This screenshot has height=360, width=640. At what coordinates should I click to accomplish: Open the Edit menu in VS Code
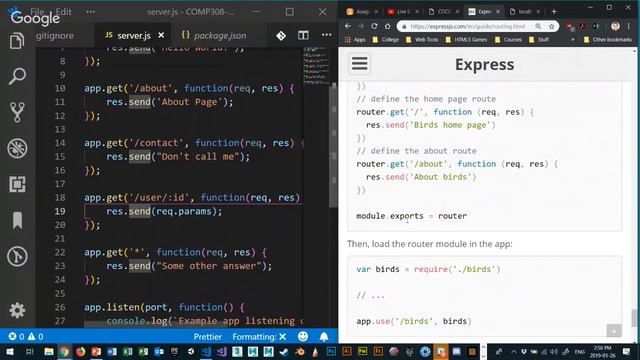pyautogui.click(x=63, y=12)
